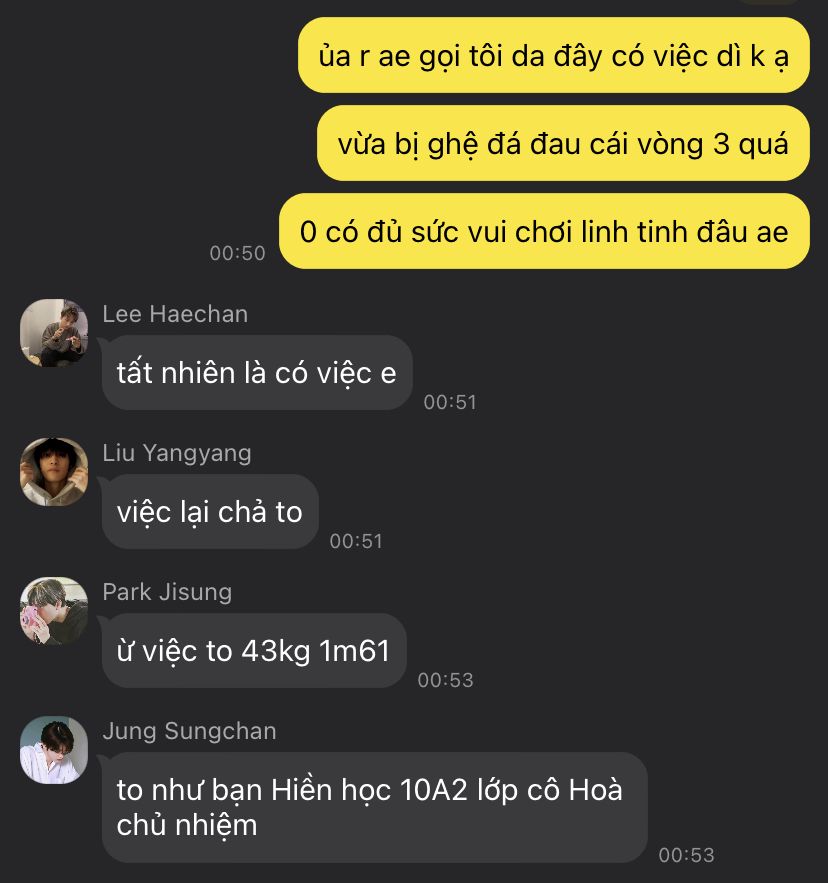Tap the 00:50 timestamp beside yellow message
The width and height of the screenshot is (828, 883).
tap(237, 253)
